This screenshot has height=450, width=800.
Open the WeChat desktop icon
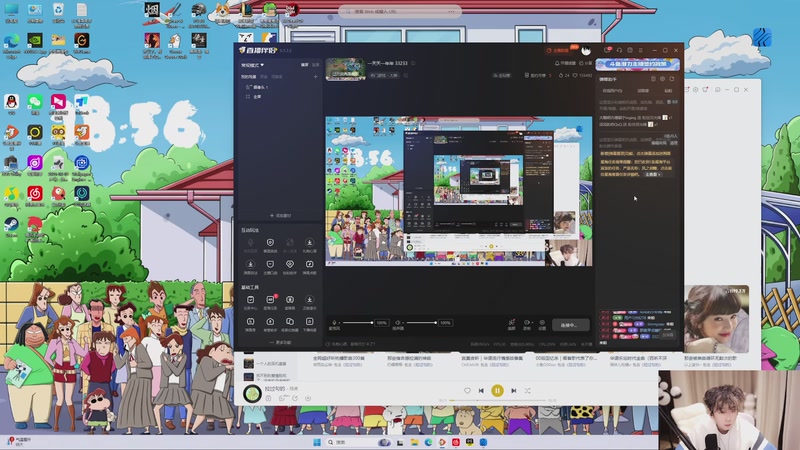coord(35,105)
